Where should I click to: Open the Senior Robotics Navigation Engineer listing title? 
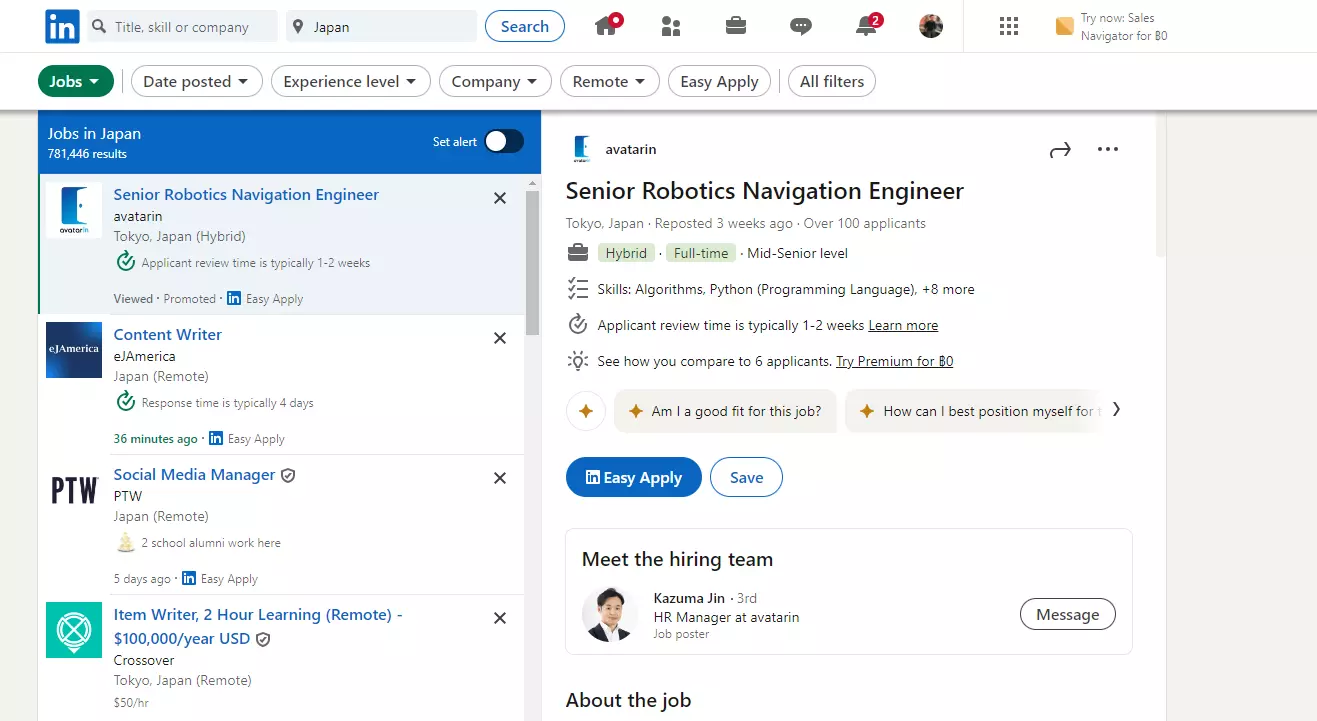point(246,195)
